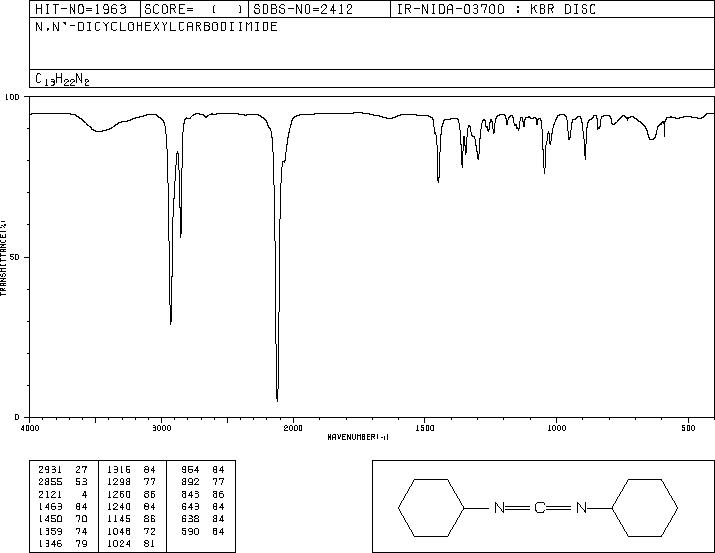The image size is (715, 553).
Task: Select the peak table value 1316
Action: (119, 470)
